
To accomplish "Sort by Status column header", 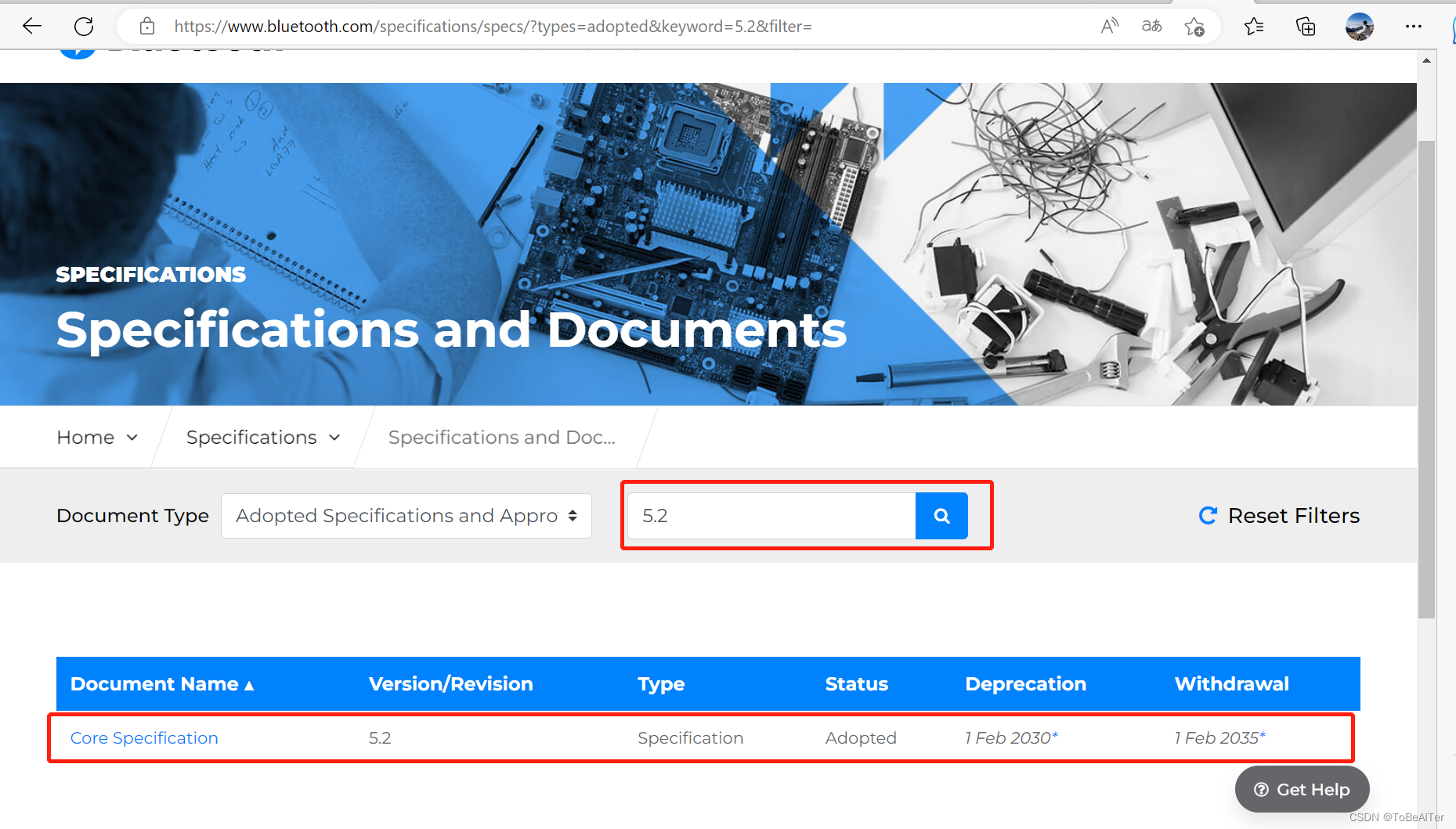I will tap(857, 684).
